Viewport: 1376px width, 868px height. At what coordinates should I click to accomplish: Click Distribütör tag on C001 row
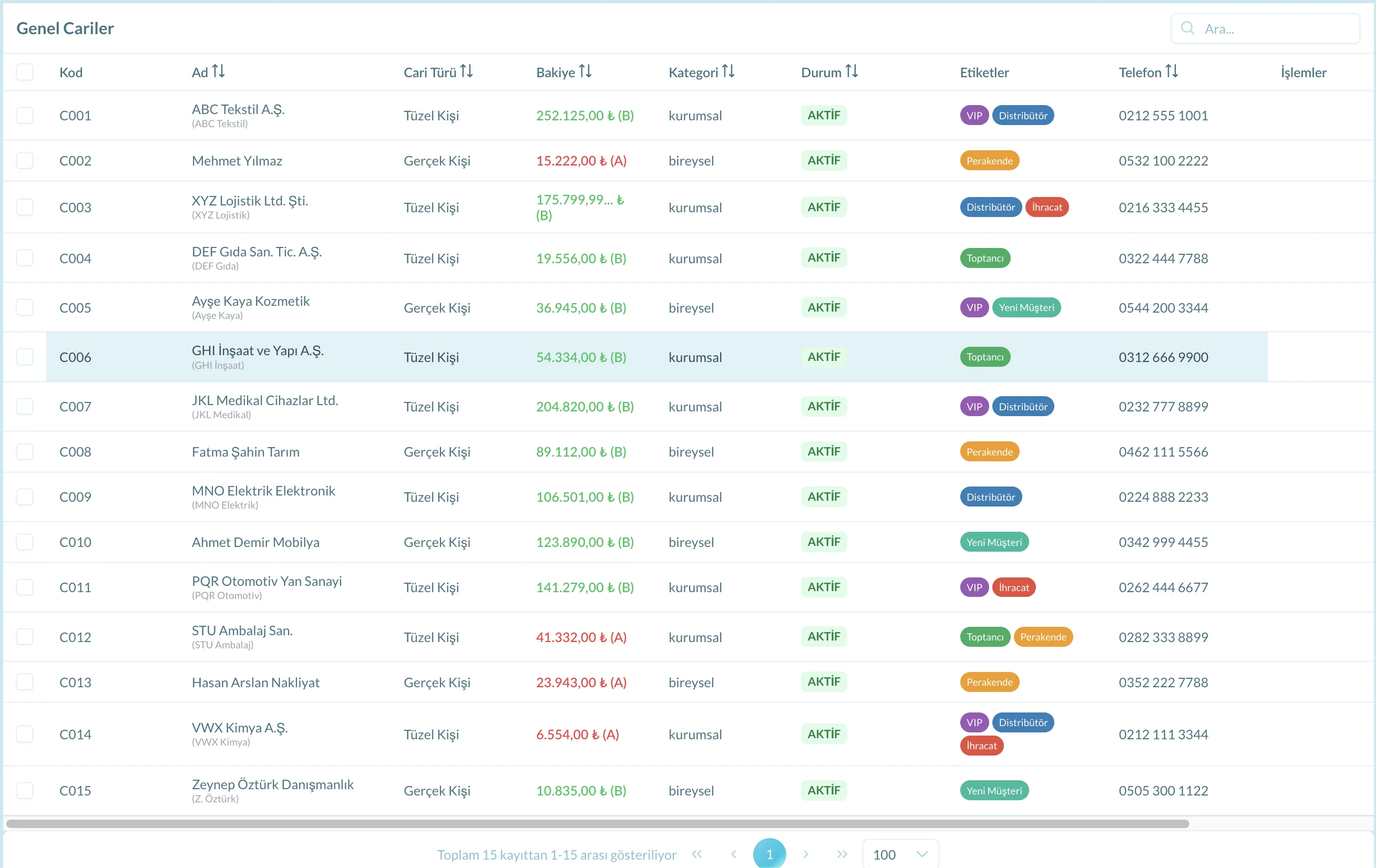[x=1023, y=116]
